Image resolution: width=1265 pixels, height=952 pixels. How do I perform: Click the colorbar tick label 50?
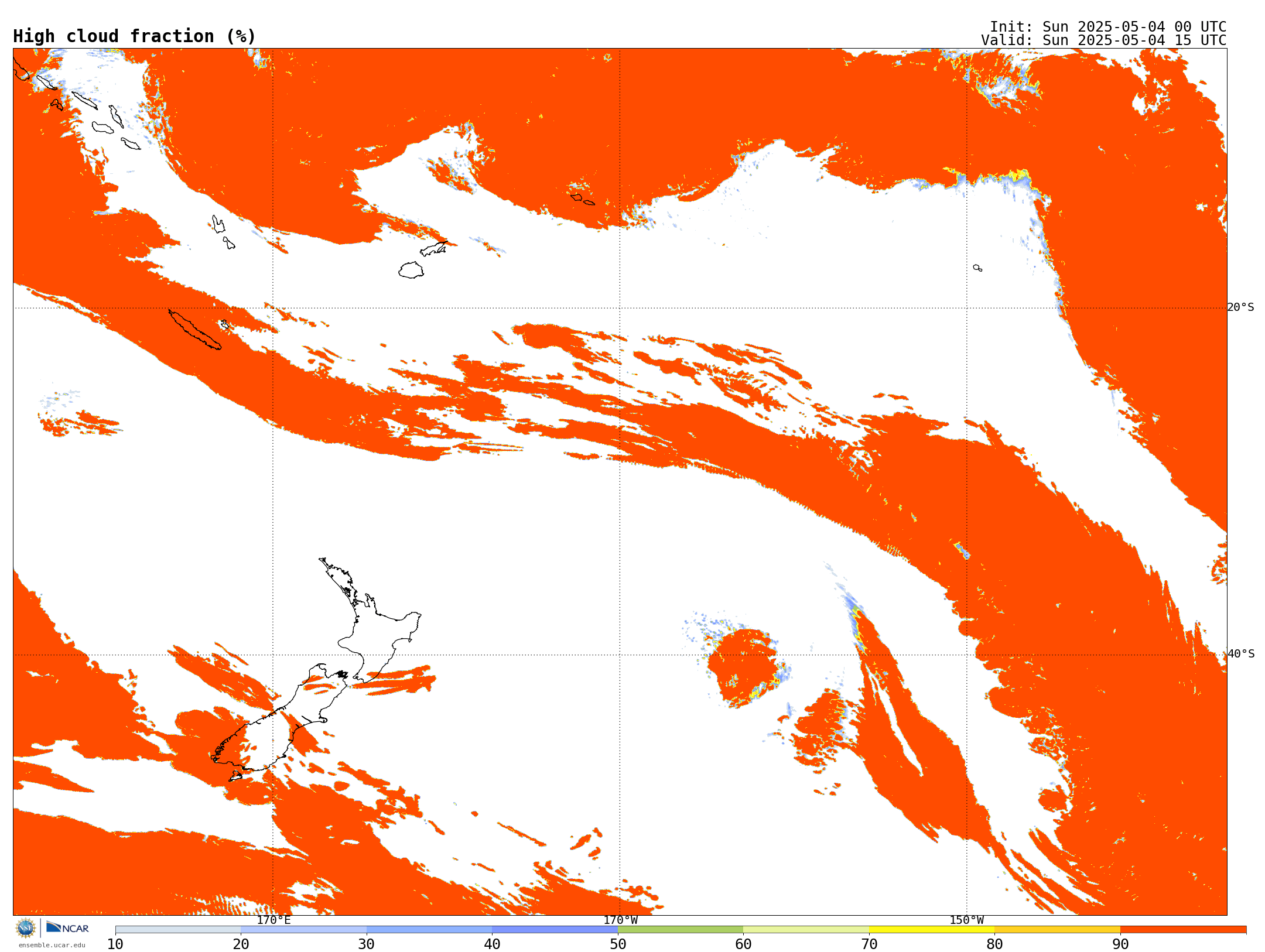[x=618, y=944]
